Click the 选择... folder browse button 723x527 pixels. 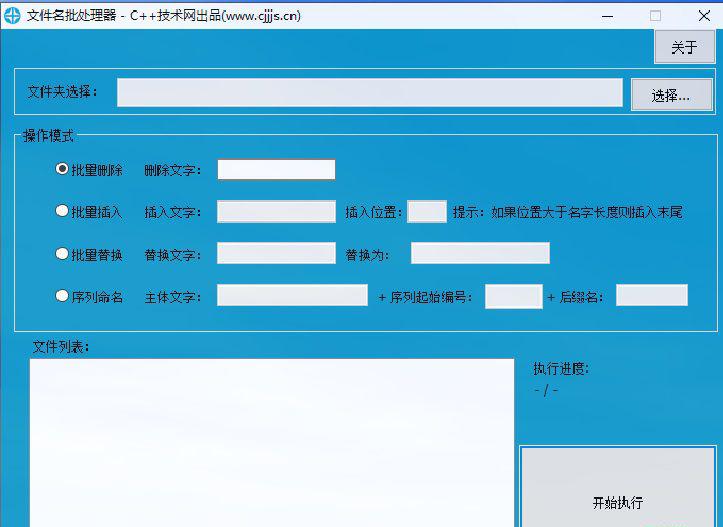(x=672, y=95)
